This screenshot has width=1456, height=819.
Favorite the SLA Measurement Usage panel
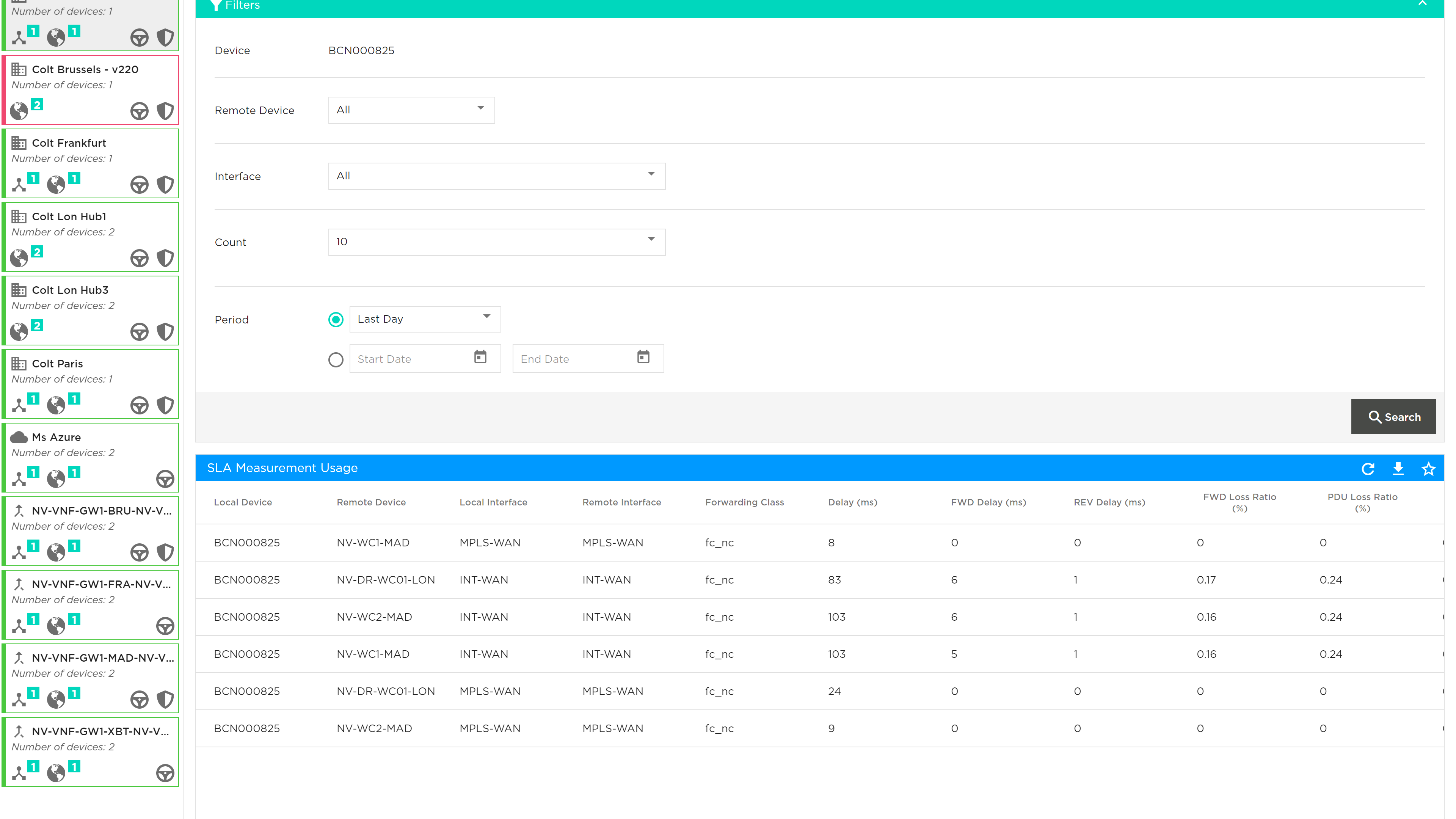click(x=1428, y=469)
